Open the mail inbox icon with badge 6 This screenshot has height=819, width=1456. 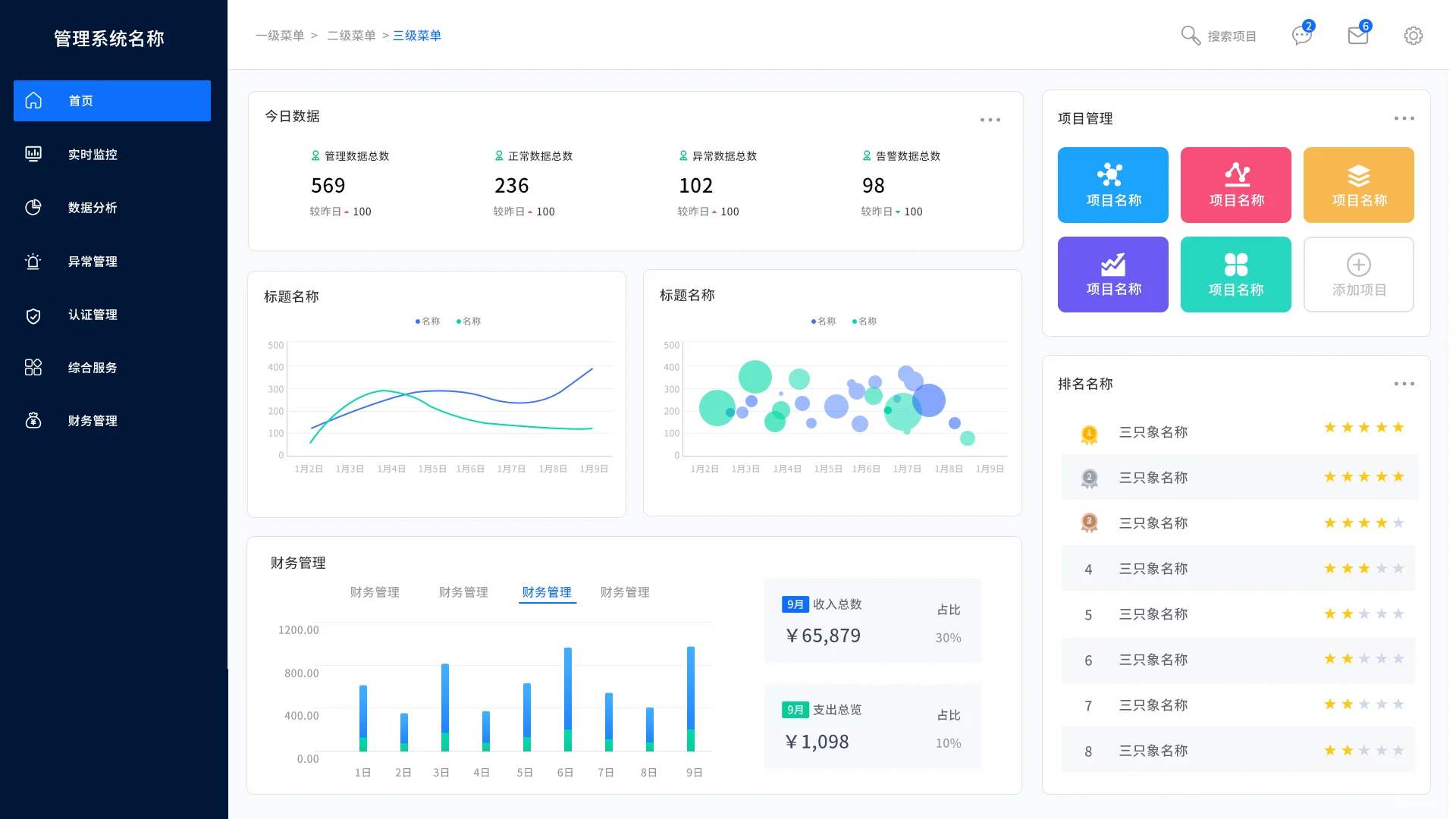(1357, 35)
